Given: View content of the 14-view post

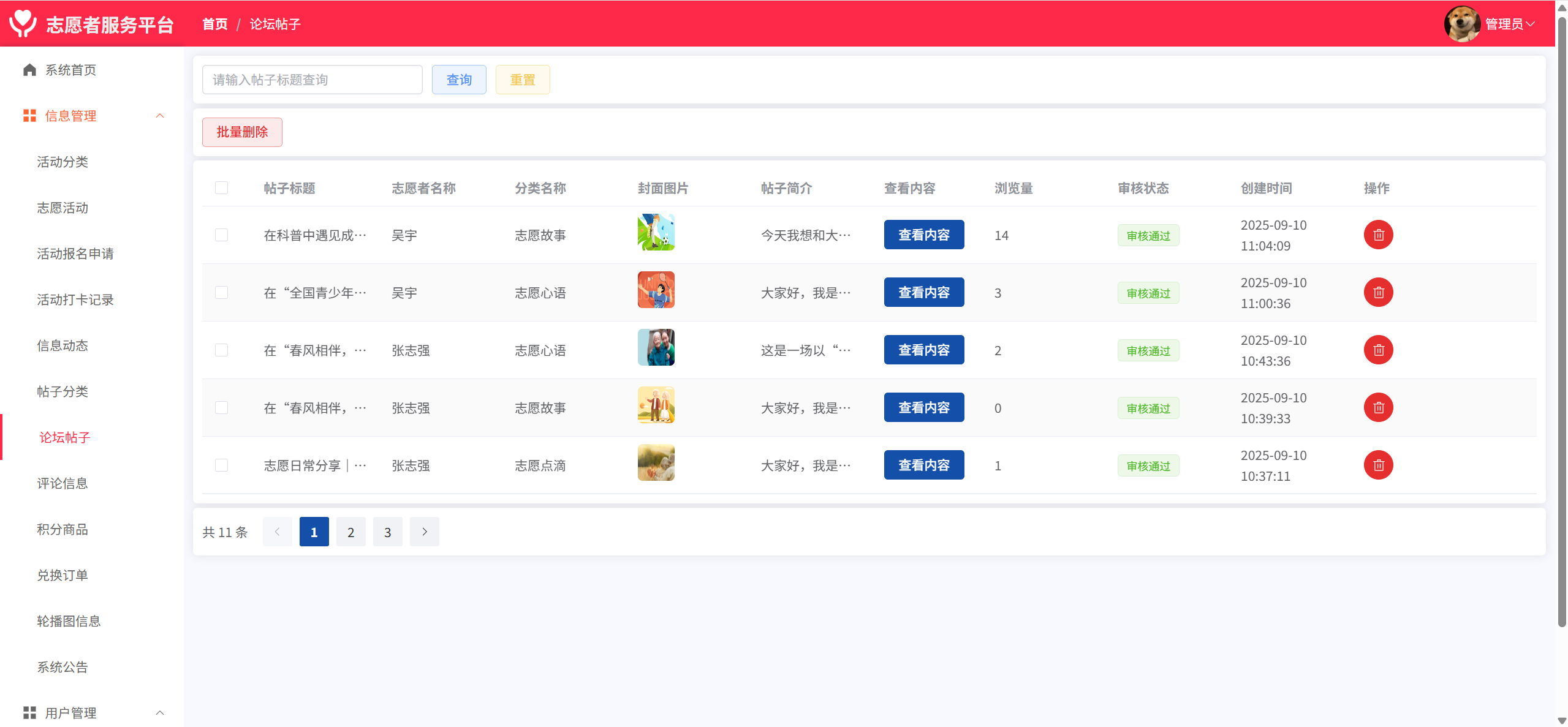Looking at the screenshot, I should tap(923, 235).
